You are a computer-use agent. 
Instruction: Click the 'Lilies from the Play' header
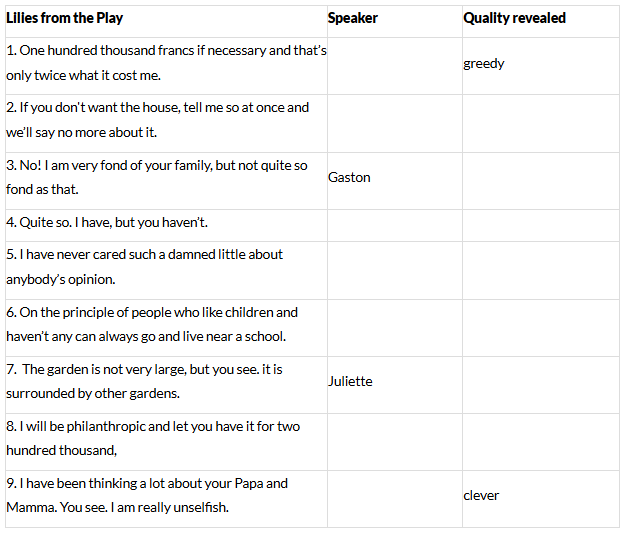pyautogui.click(x=64, y=18)
